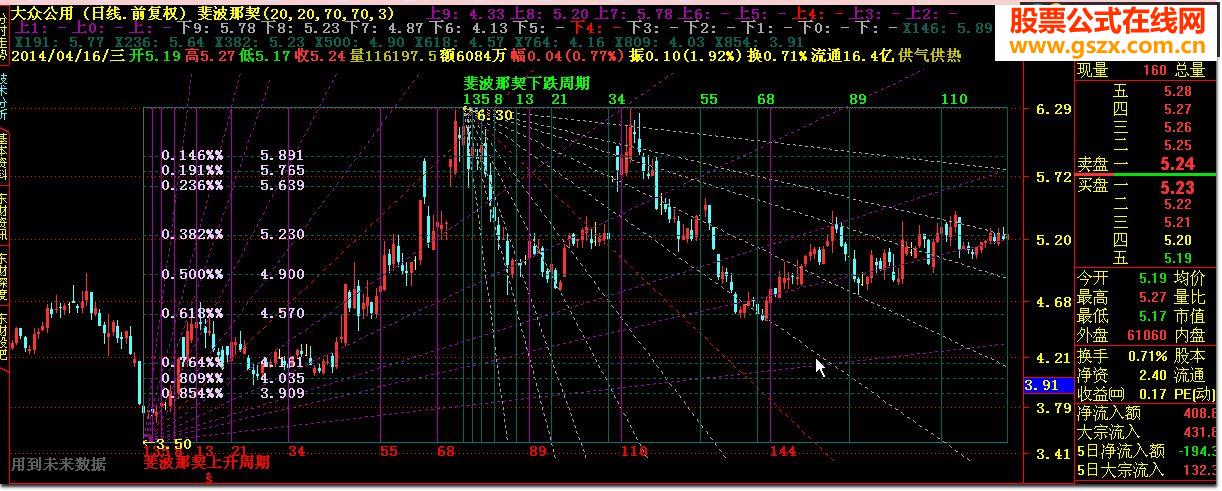The height and width of the screenshot is (491, 1222).
Task: Click the 0.236%% level value 5.639
Action: (282, 185)
